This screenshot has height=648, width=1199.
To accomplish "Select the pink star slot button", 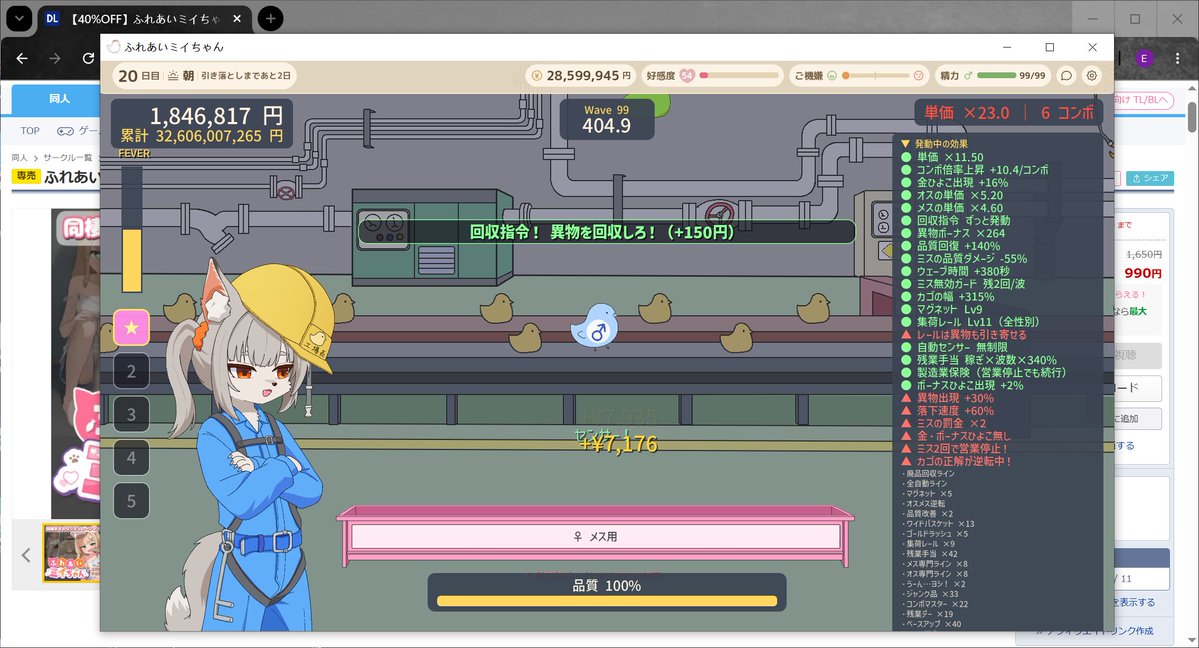I will click(x=132, y=327).
